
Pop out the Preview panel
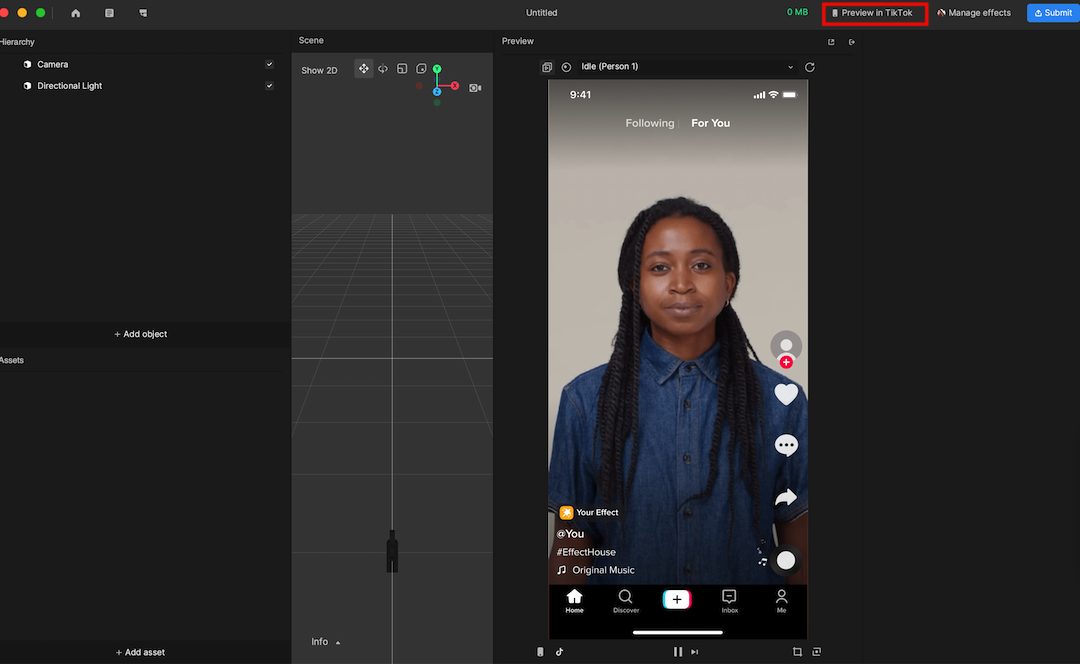[x=831, y=42]
